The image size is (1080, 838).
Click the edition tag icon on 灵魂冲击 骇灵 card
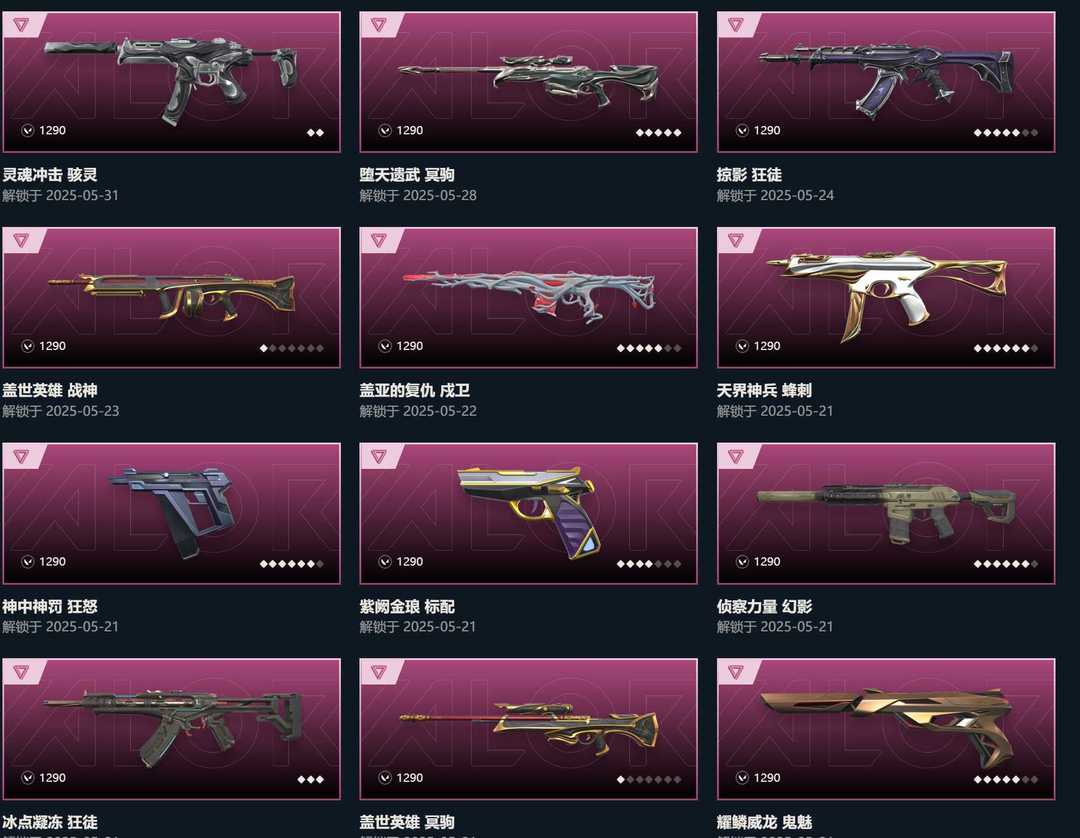click(x=21, y=25)
